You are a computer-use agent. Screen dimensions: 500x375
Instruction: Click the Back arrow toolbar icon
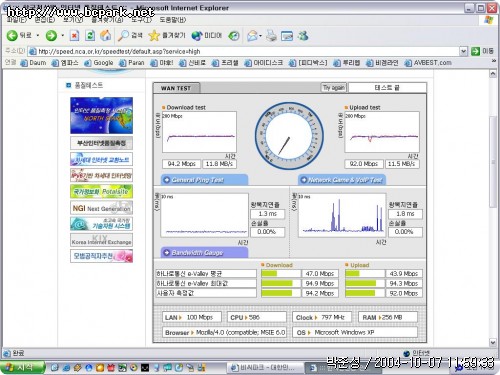pyautogui.click(x=12, y=35)
